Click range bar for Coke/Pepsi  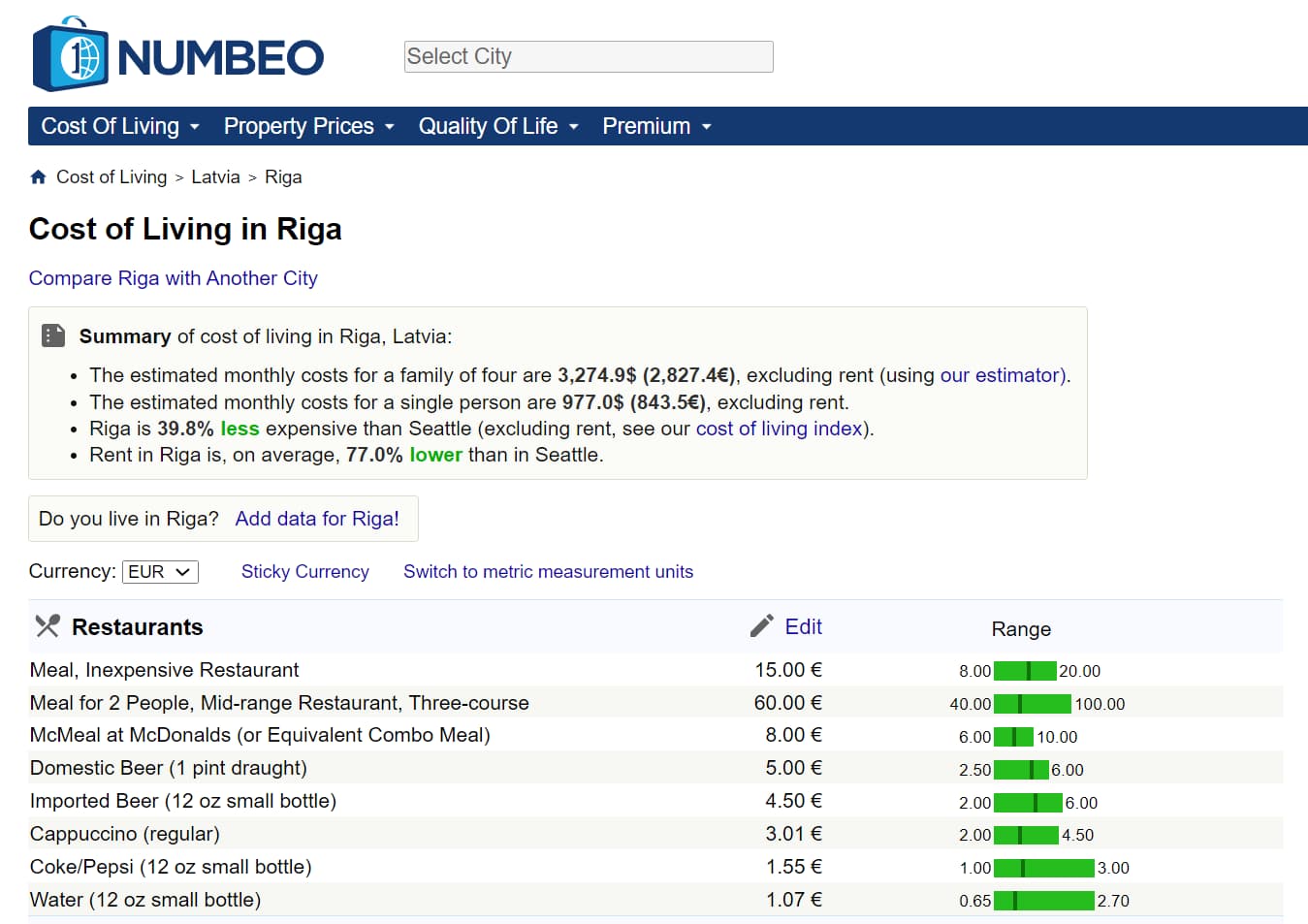(x=1044, y=868)
